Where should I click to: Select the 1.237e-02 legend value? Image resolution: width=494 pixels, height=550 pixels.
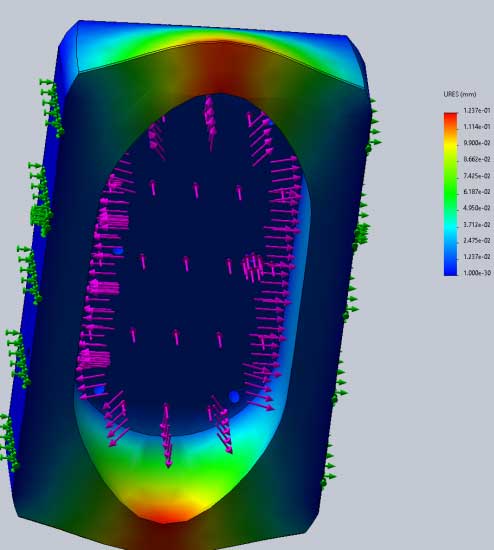[x=477, y=257]
